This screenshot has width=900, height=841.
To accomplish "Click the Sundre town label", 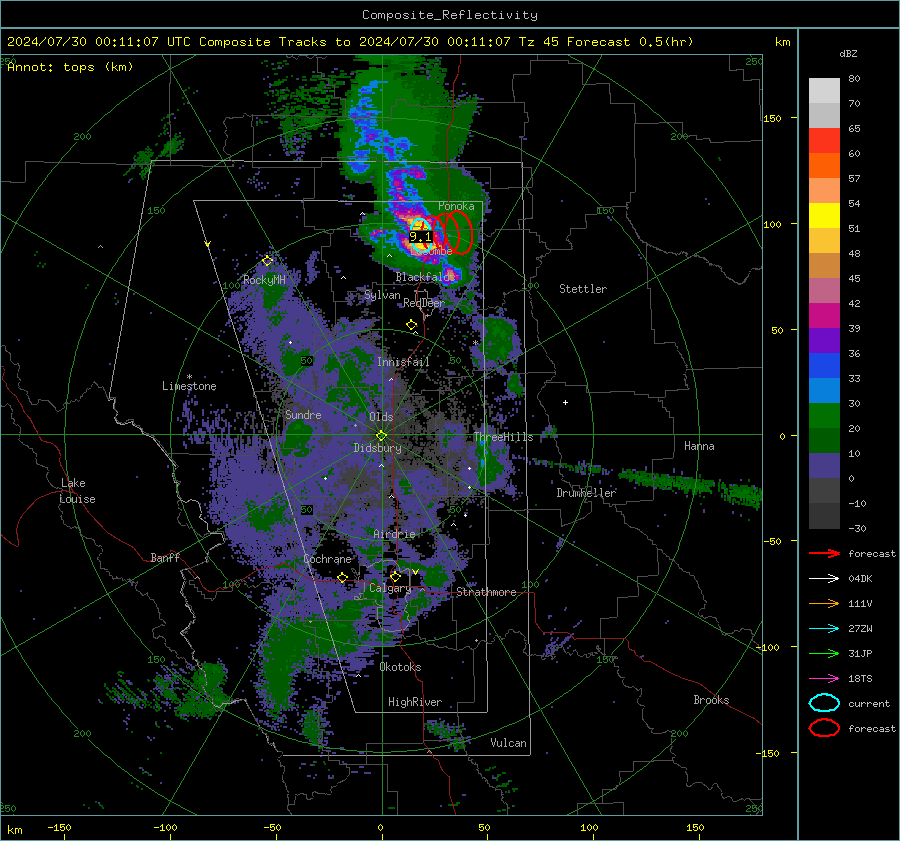I will pos(303,414).
